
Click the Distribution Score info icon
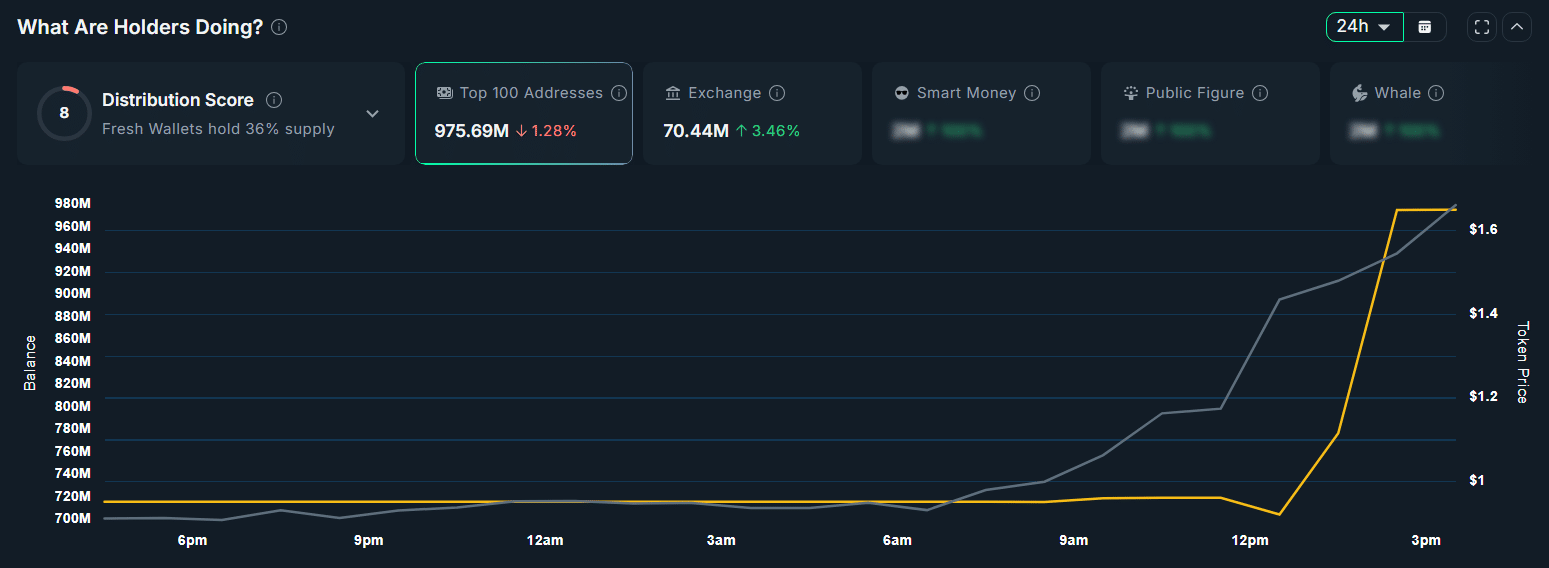(x=274, y=100)
